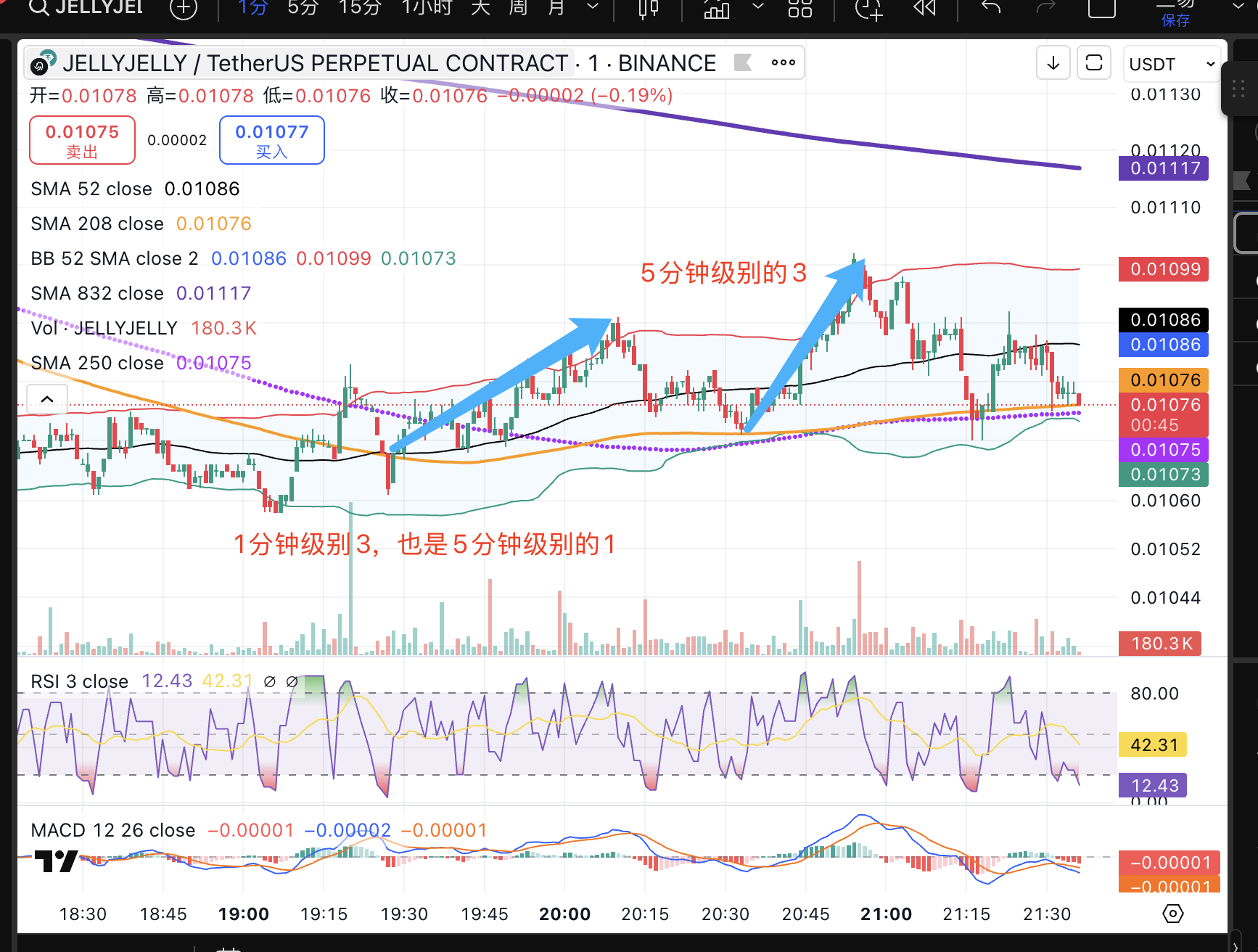The width and height of the screenshot is (1258, 952).
Task: Click the yellow 42.31 RSI axis label
Action: (x=1153, y=745)
